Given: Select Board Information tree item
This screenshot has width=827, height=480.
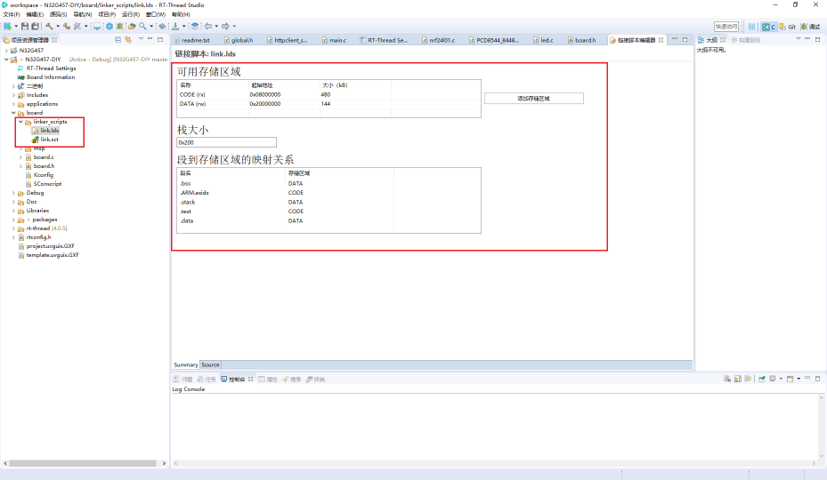Looking at the screenshot, I should (51, 78).
